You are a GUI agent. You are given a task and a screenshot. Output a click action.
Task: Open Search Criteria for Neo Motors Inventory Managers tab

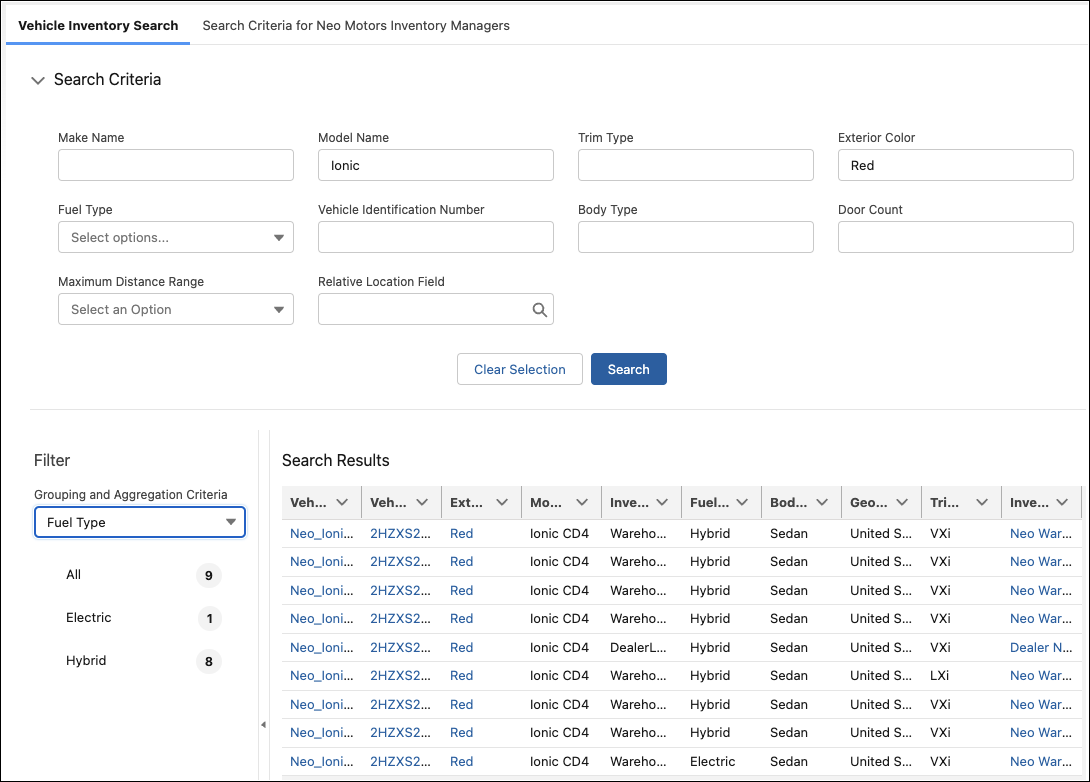356,26
